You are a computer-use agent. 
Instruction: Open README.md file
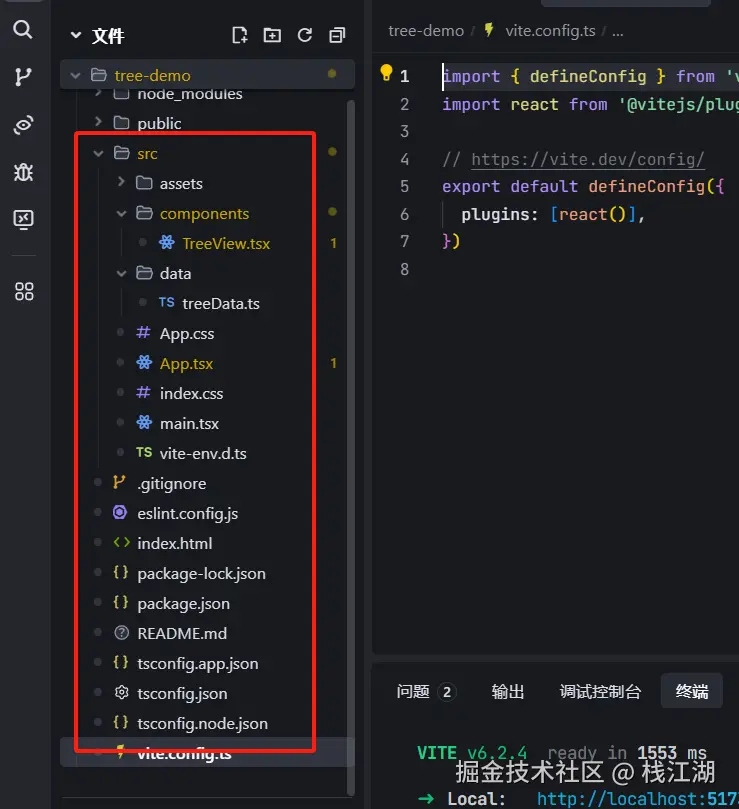[x=182, y=633]
